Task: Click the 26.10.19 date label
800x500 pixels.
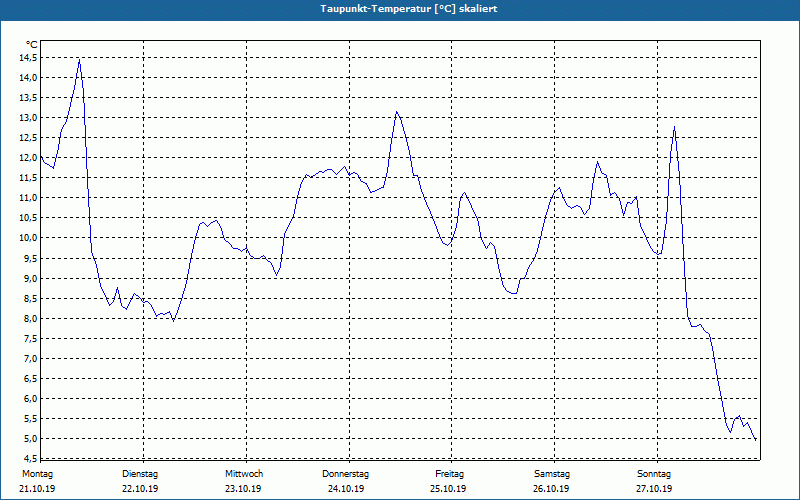Action: [x=551, y=489]
